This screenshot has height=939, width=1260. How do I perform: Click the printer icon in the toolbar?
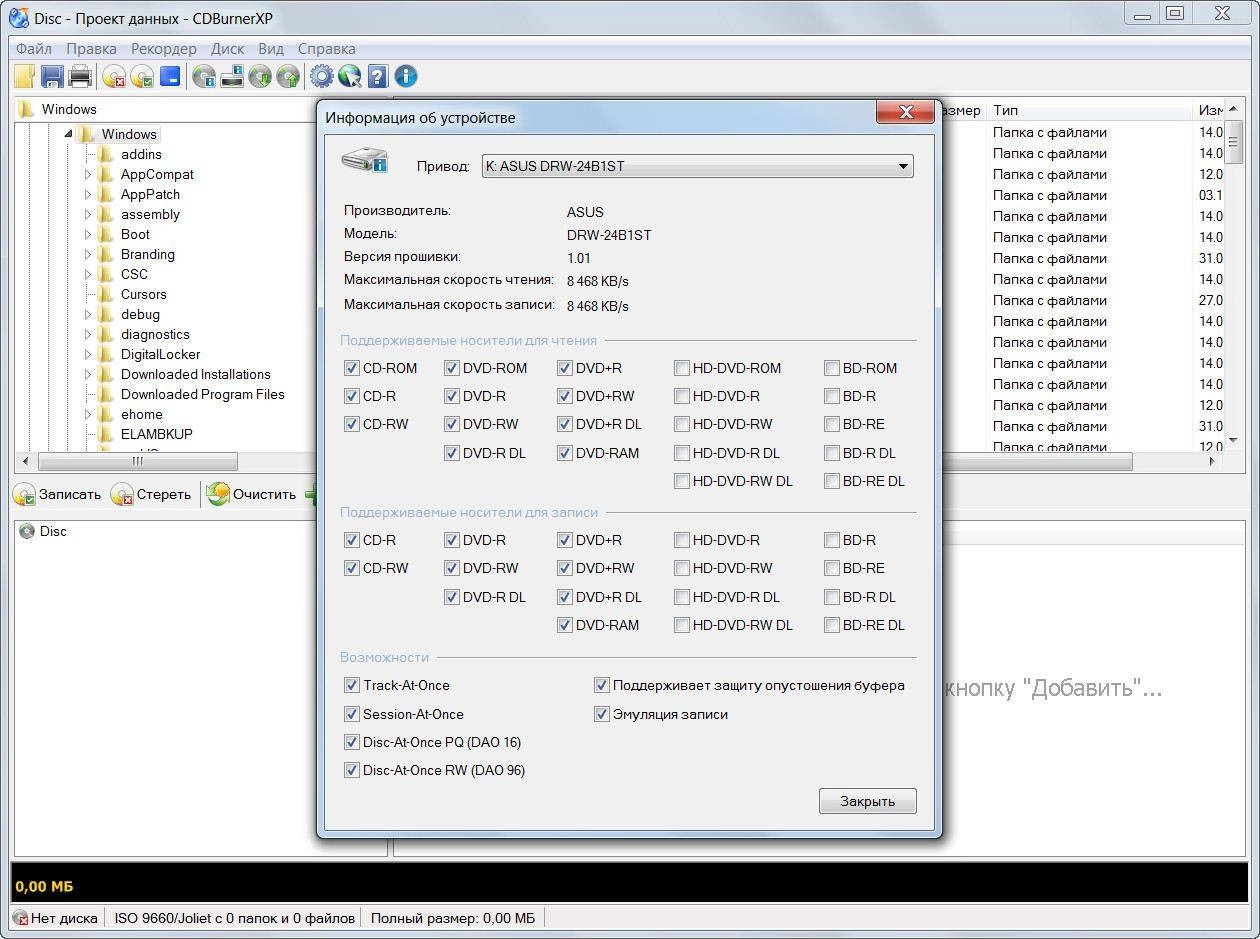[x=80, y=76]
